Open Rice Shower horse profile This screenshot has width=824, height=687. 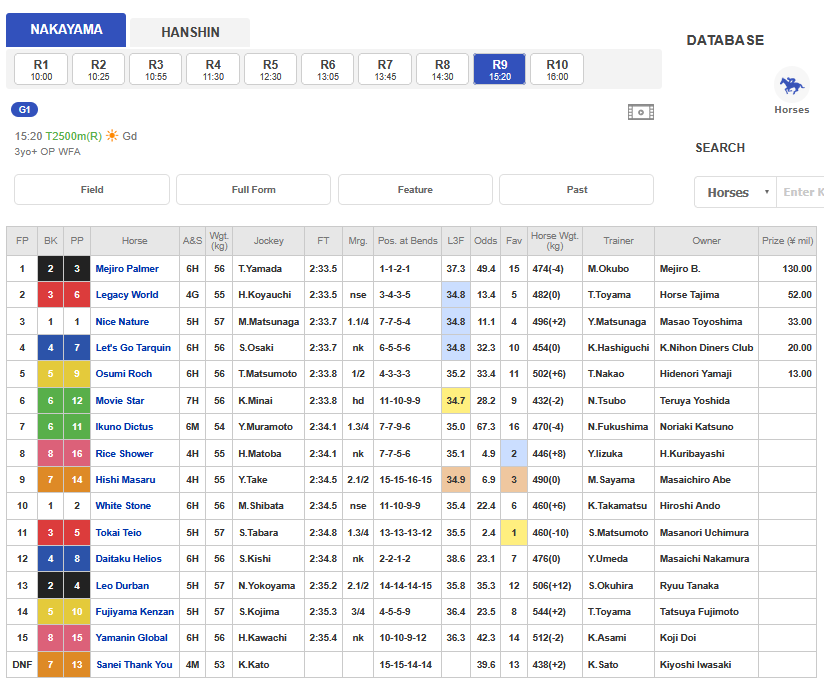[124, 454]
